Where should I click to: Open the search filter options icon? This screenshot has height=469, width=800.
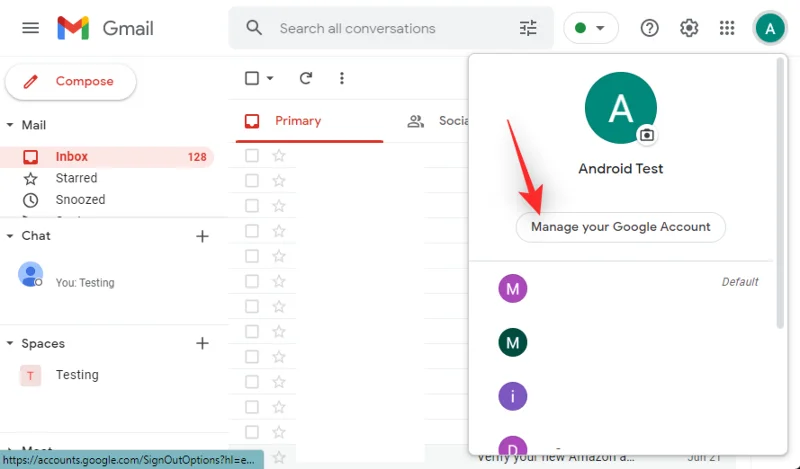coord(528,28)
